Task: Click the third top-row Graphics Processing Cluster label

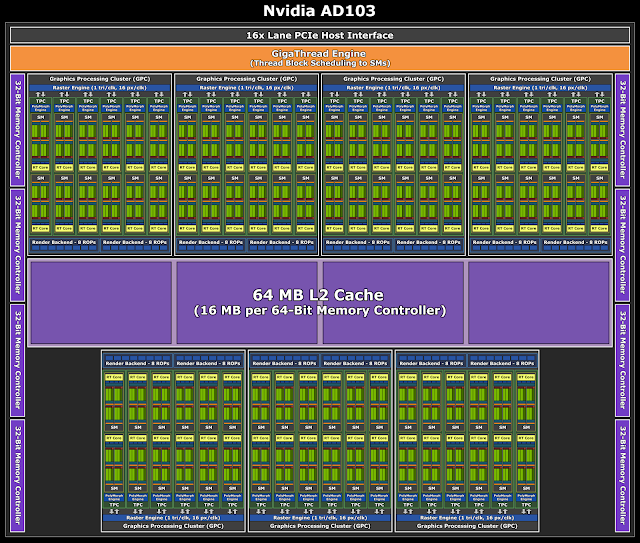Action: (x=393, y=79)
